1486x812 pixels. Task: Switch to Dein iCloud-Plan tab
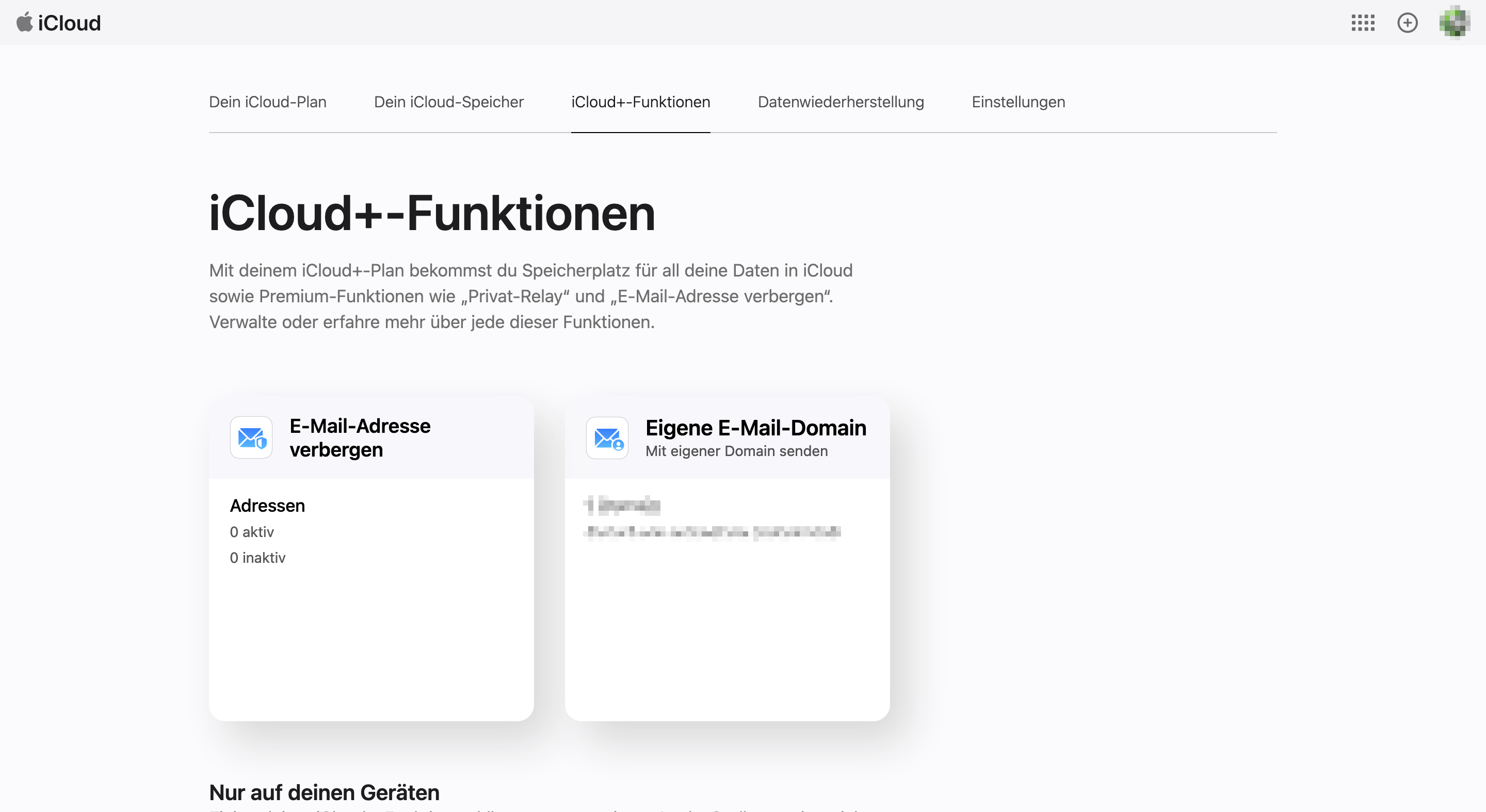[268, 102]
